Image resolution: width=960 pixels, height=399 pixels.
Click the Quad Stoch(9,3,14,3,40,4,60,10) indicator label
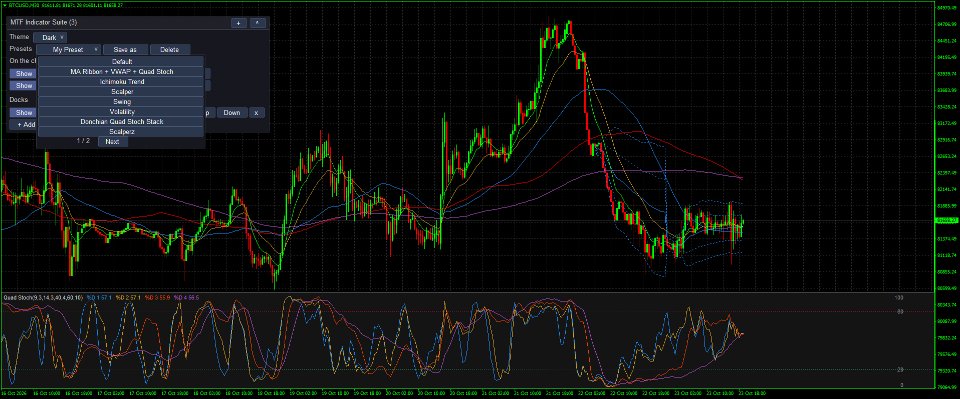click(x=43, y=297)
